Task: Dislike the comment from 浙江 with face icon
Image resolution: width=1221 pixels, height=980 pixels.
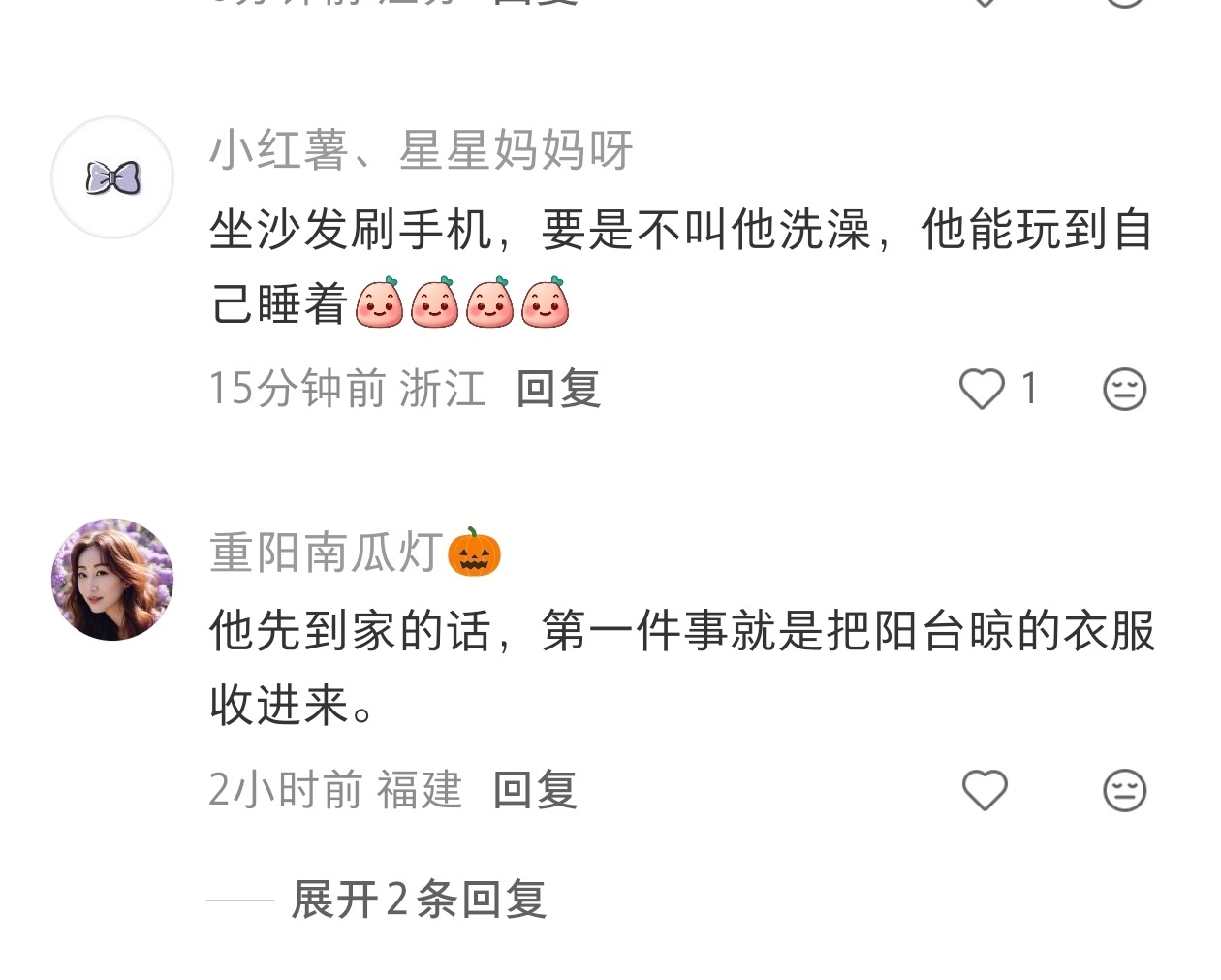Action: [1124, 390]
